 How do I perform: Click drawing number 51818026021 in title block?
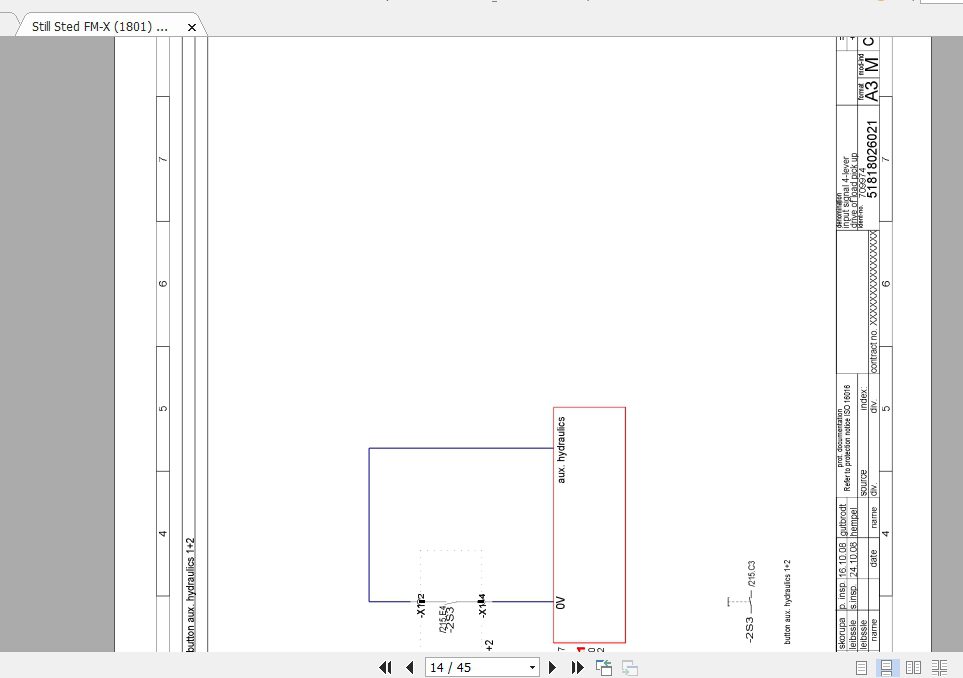point(872,160)
